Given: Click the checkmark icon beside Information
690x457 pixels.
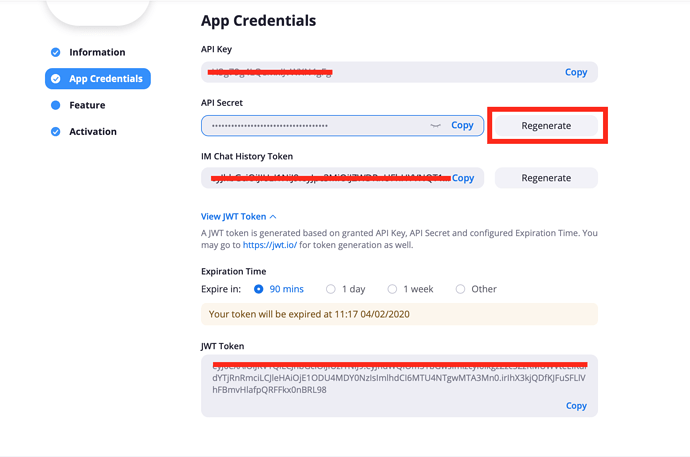Looking at the screenshot, I should coord(56,52).
